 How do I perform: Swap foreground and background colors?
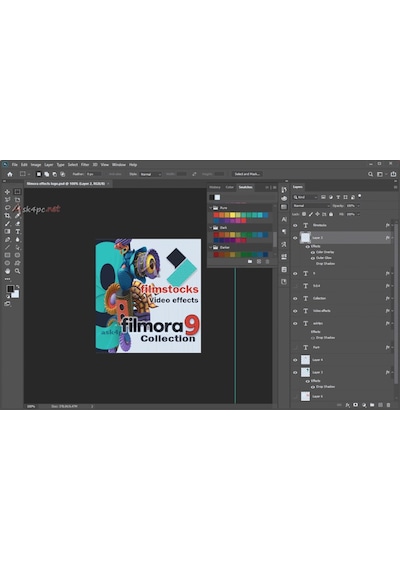(x=17, y=287)
